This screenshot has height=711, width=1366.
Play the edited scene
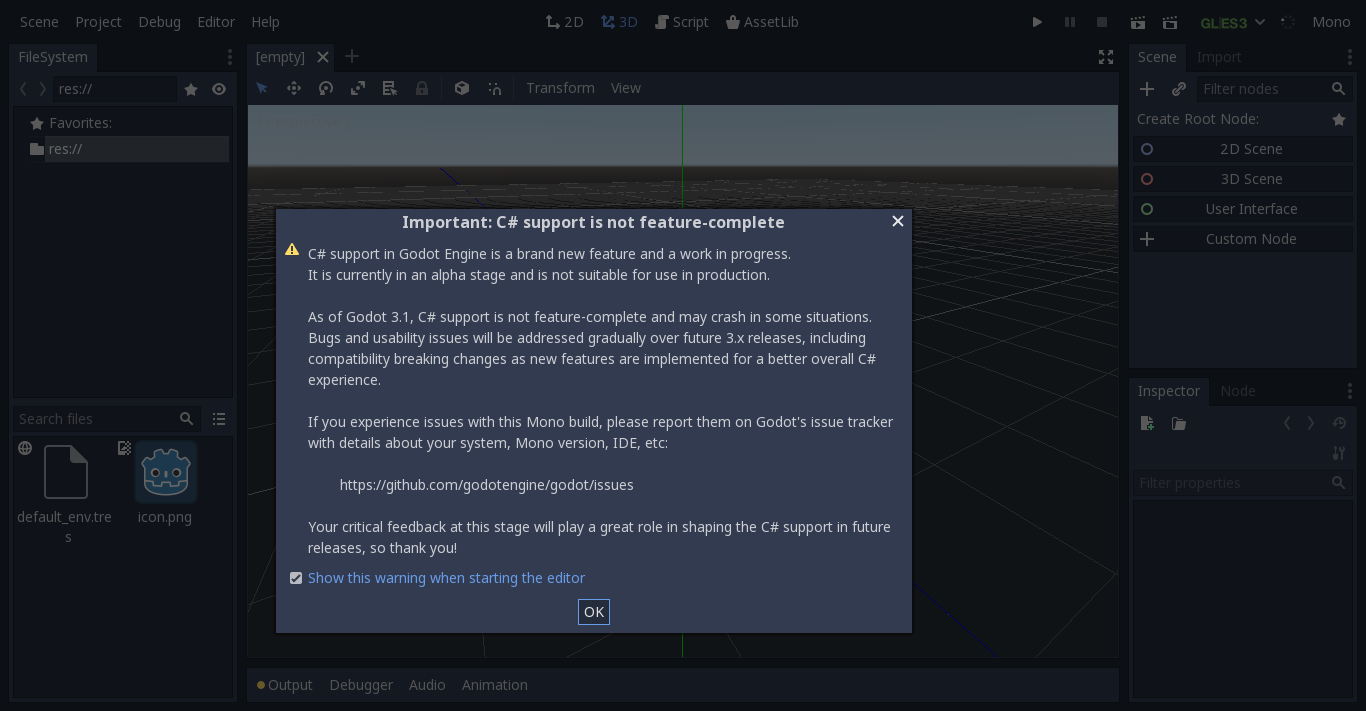click(1138, 22)
